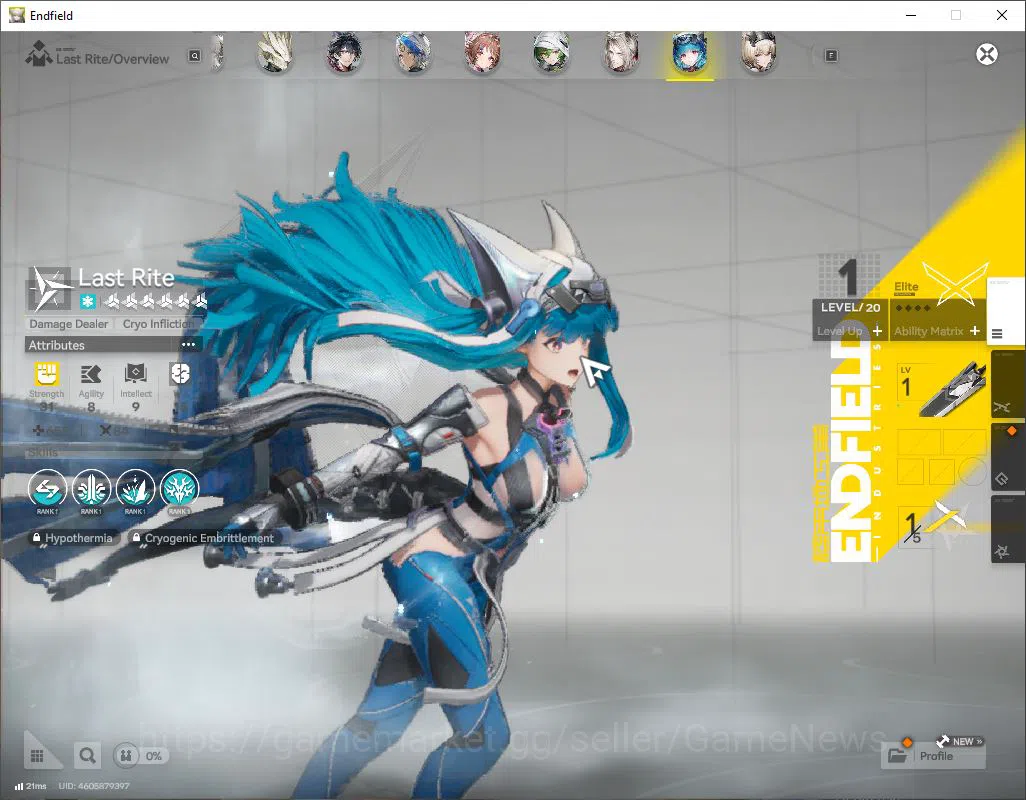The width and height of the screenshot is (1026, 800).
Task: Open Ability Matrix plus button
Action: pos(974,331)
